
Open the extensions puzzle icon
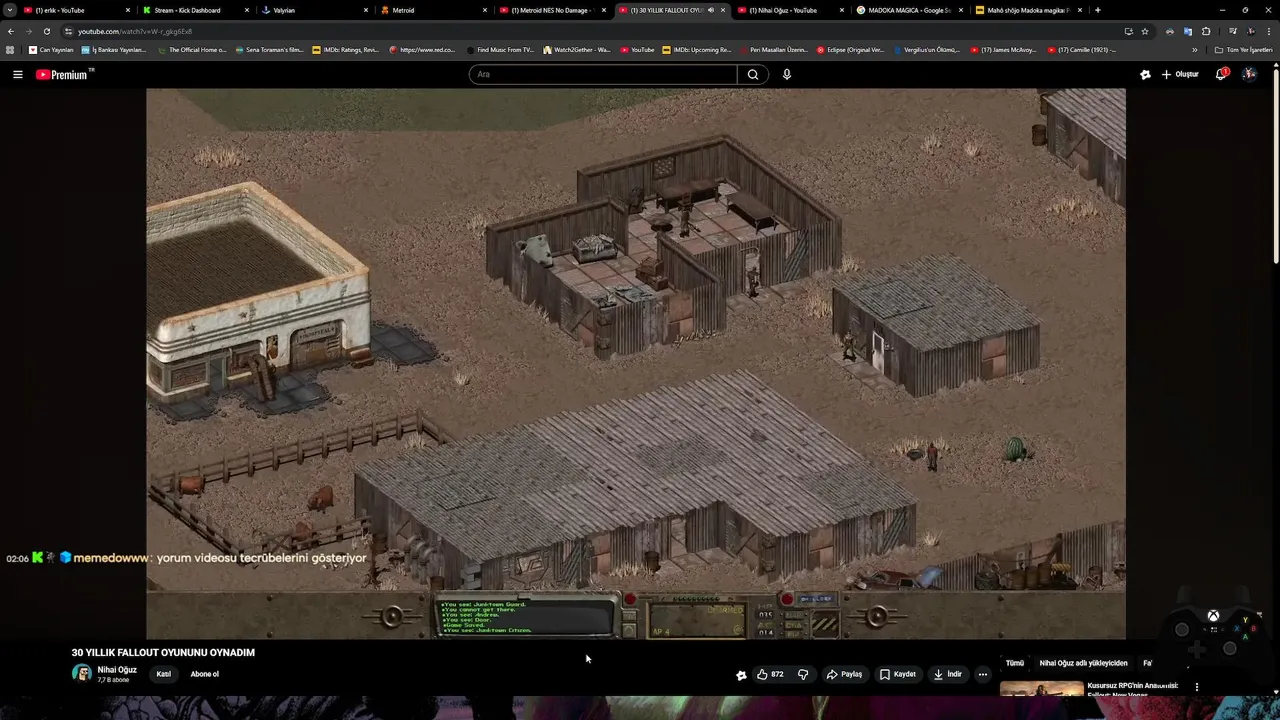coord(1206,31)
